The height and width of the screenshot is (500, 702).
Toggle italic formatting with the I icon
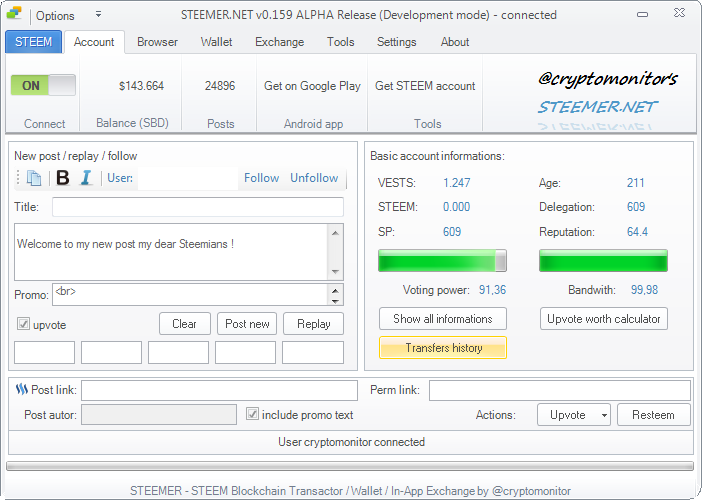tap(86, 178)
